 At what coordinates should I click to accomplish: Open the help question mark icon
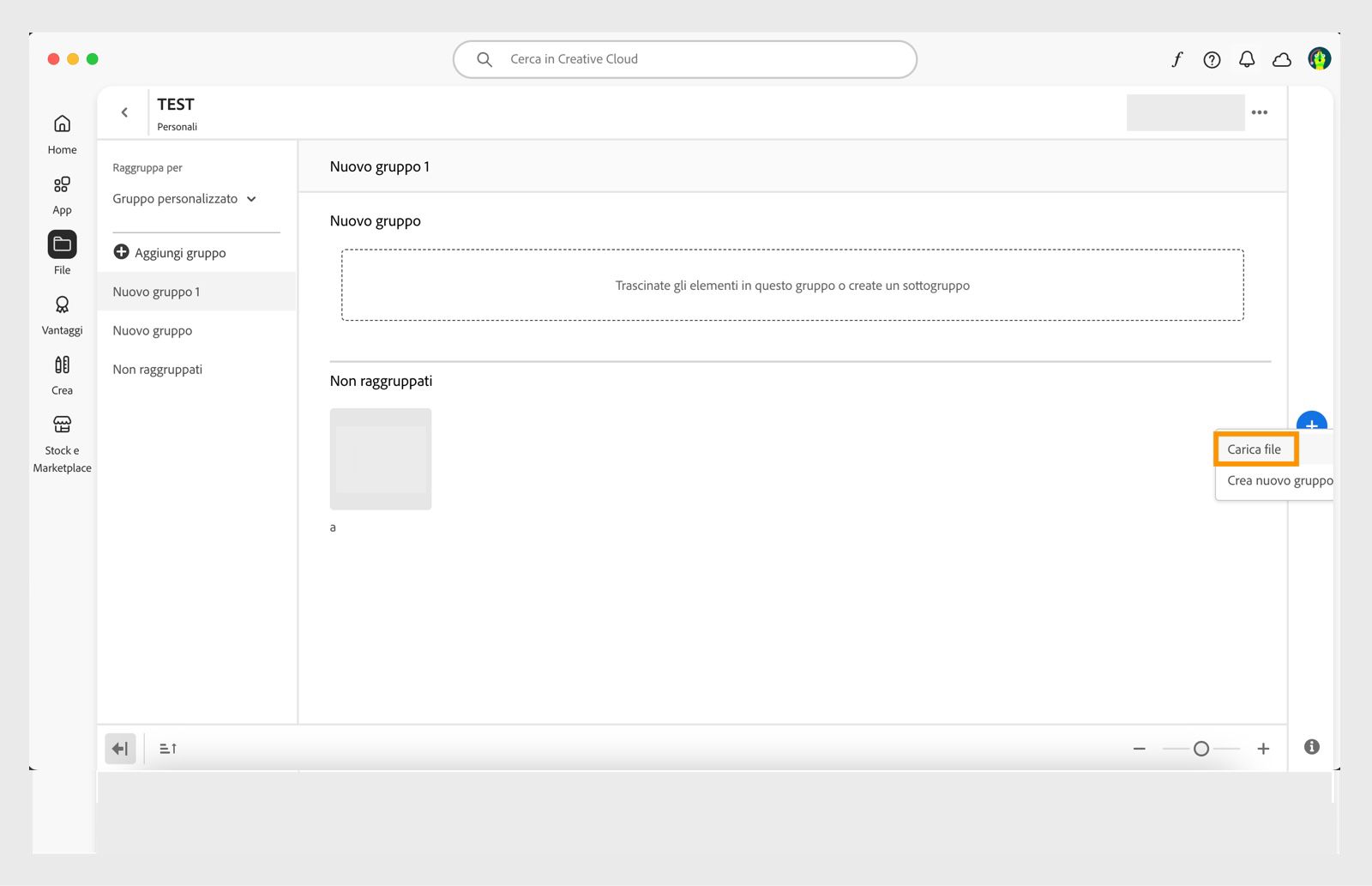[x=1212, y=59]
